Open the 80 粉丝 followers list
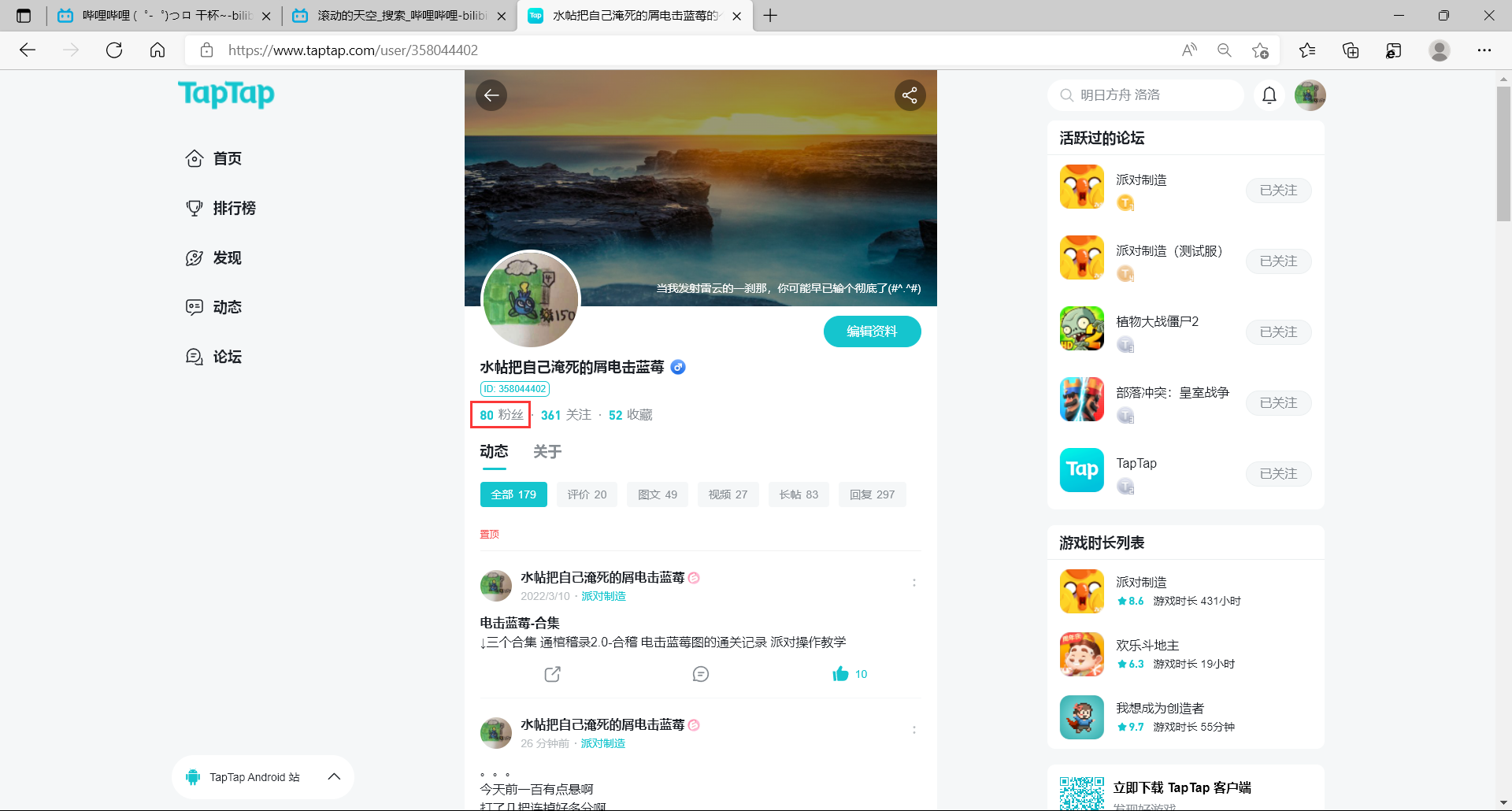The width and height of the screenshot is (1512, 811). 501,415
